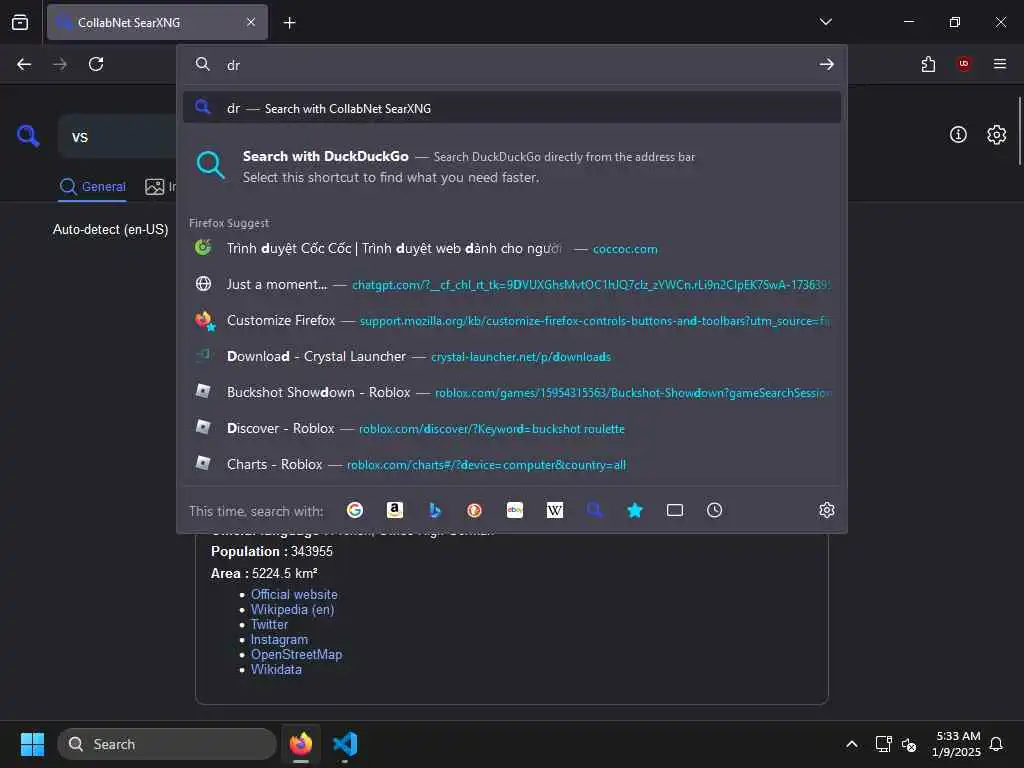Screen dimensions: 1024x768
Task: Go back one page
Action: 24,64
